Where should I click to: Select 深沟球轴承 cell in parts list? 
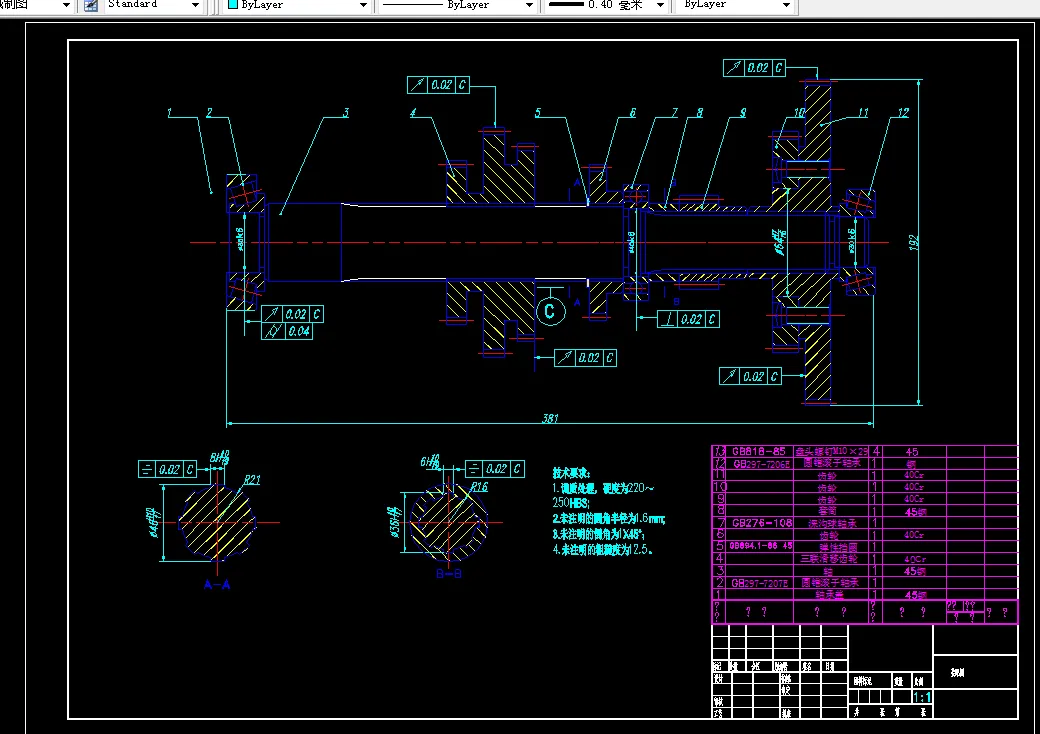point(832,523)
